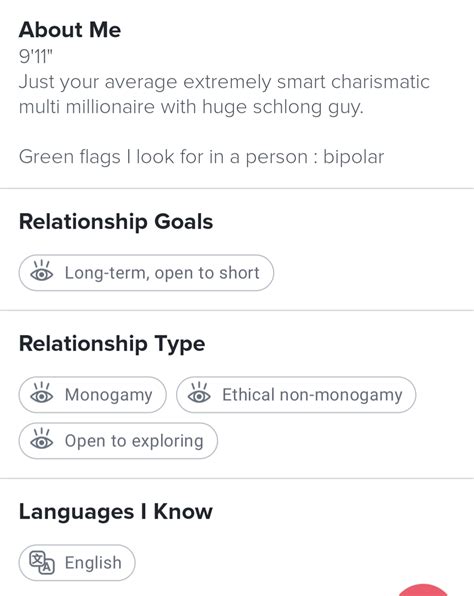474x596 pixels.
Task: Tap the eye icon in the Monogamy chip
Action: (41, 393)
